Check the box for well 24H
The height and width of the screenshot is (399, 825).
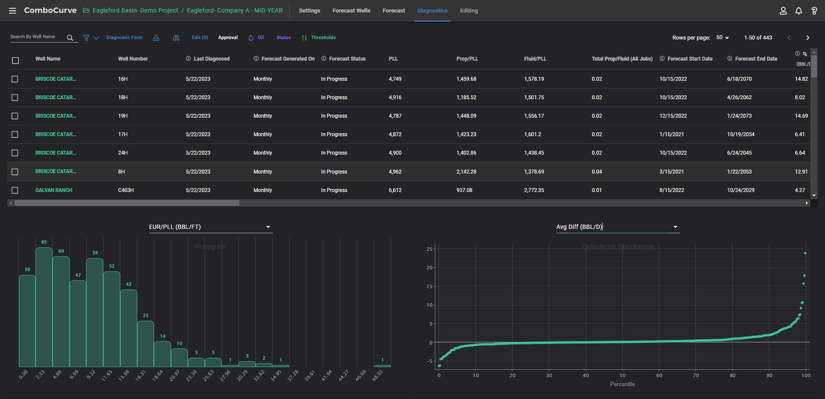tap(15, 153)
